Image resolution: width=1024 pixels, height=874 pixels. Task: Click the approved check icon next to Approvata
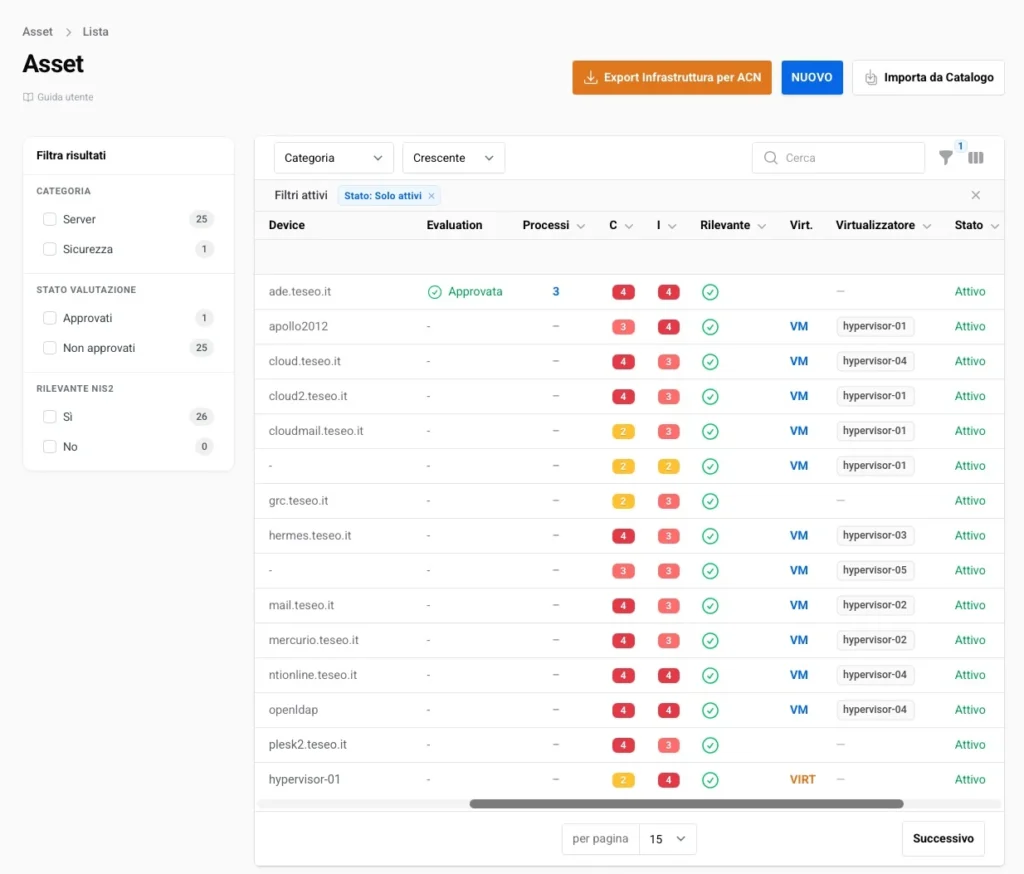434,292
